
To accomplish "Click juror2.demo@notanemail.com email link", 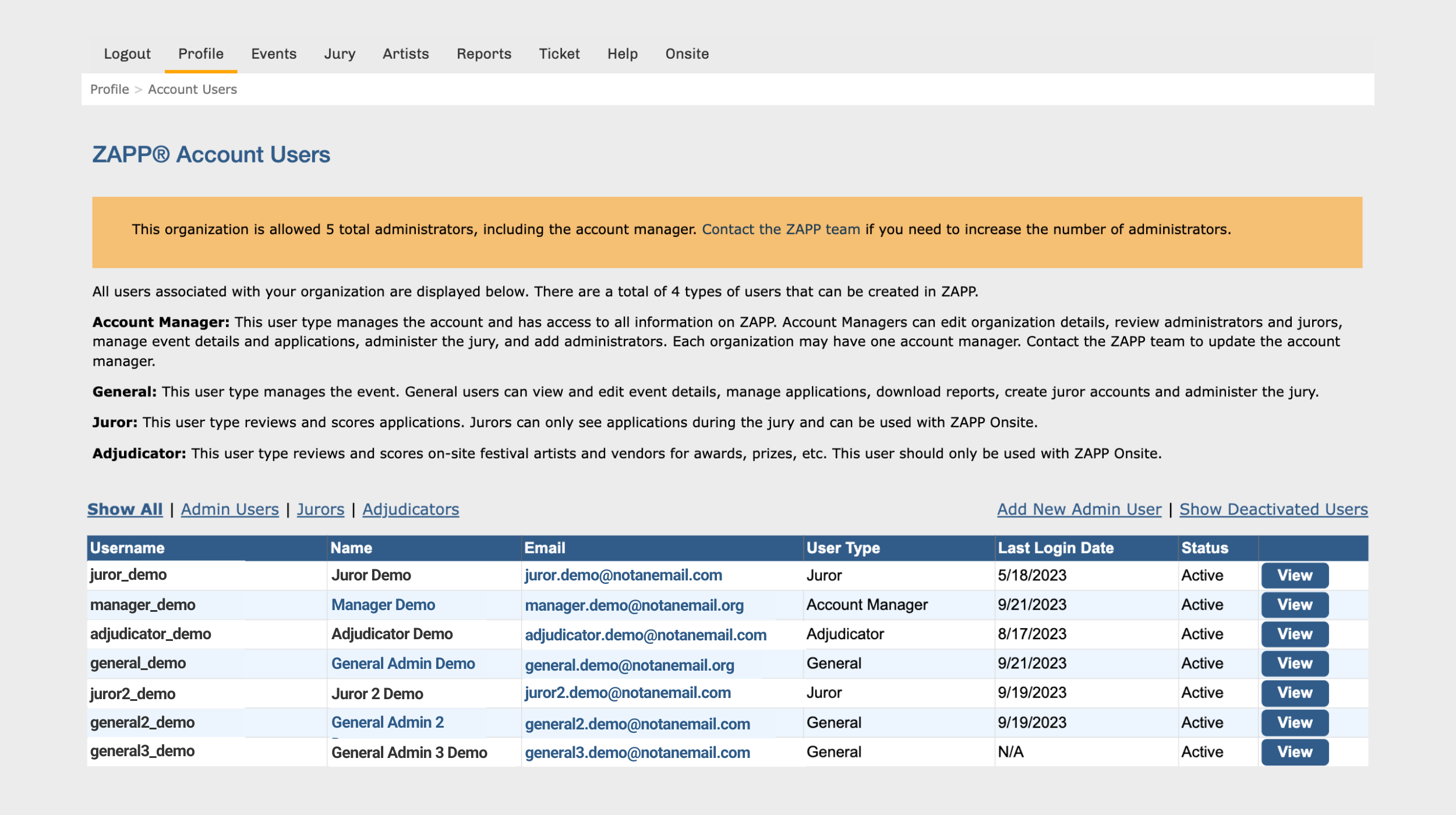I will tap(627, 693).
